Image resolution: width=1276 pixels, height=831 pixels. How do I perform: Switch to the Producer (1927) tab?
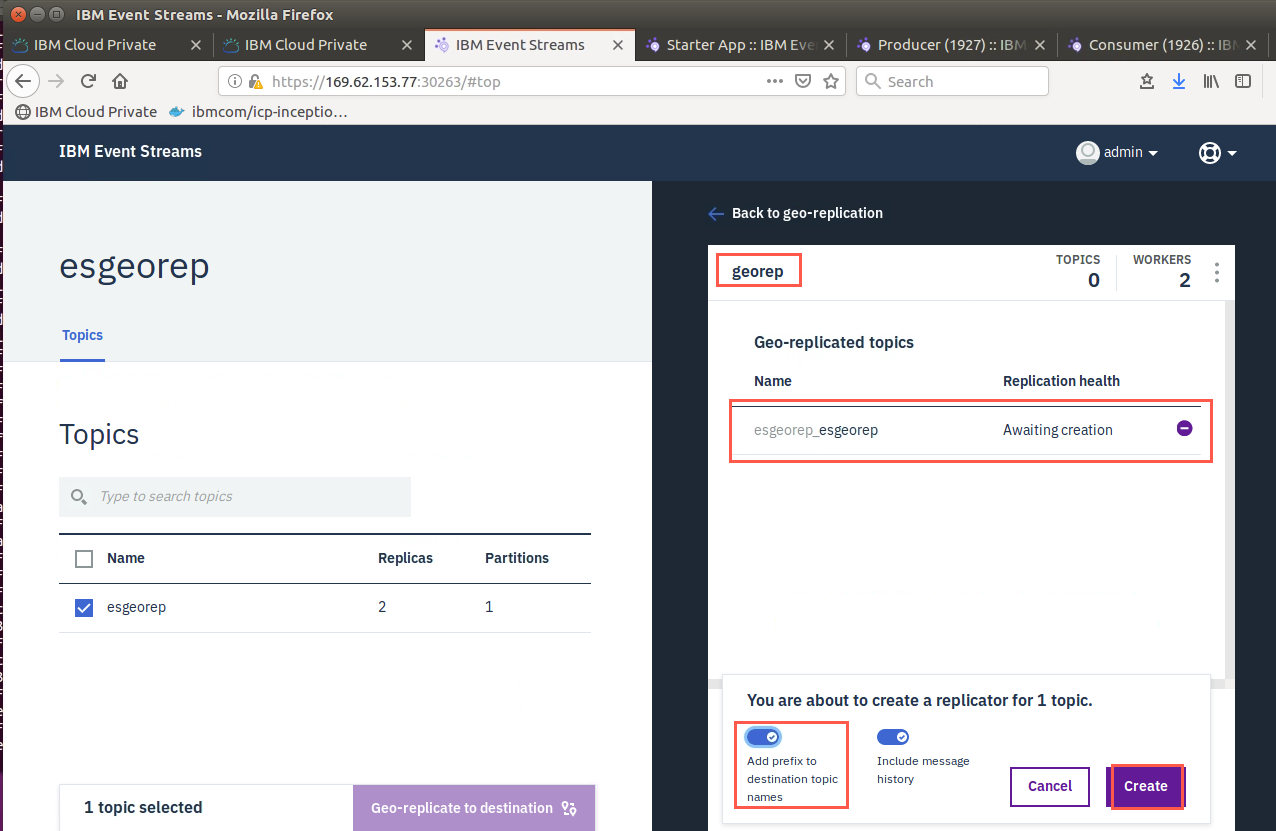(951, 45)
